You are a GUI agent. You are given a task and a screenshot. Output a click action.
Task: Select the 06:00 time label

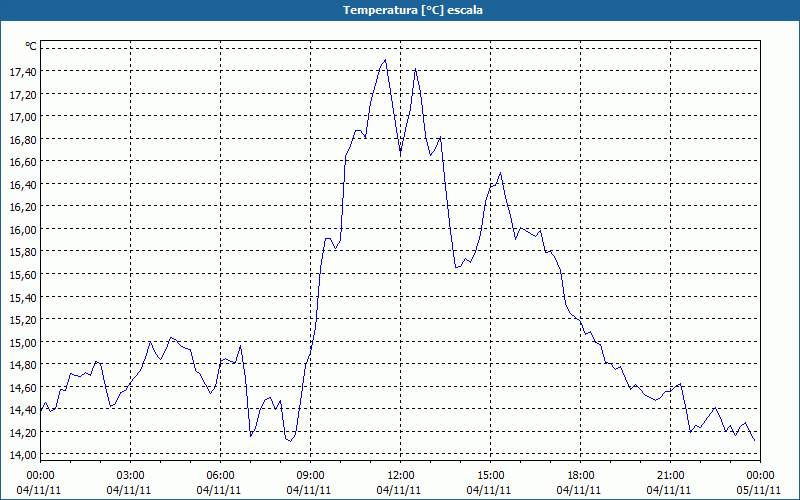[x=220, y=476]
